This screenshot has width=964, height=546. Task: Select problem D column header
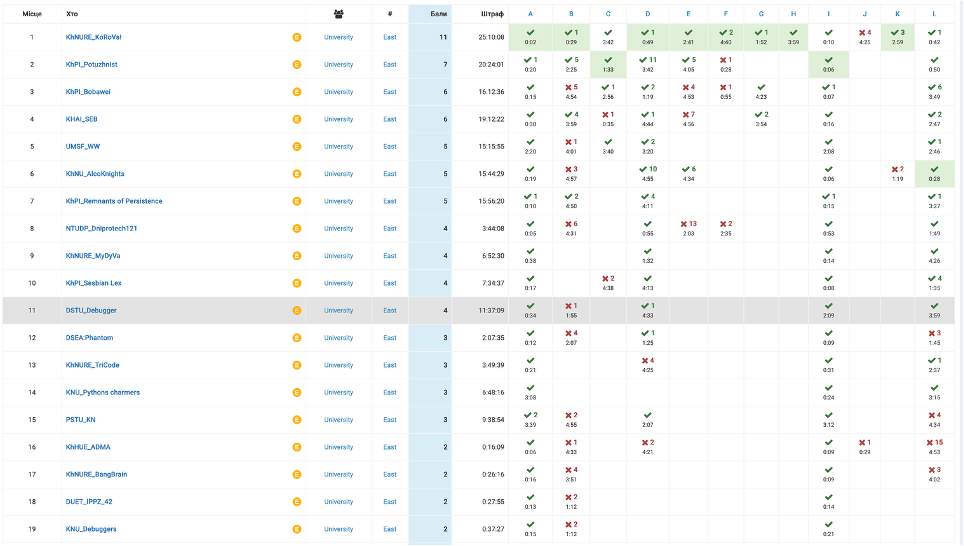[647, 14]
